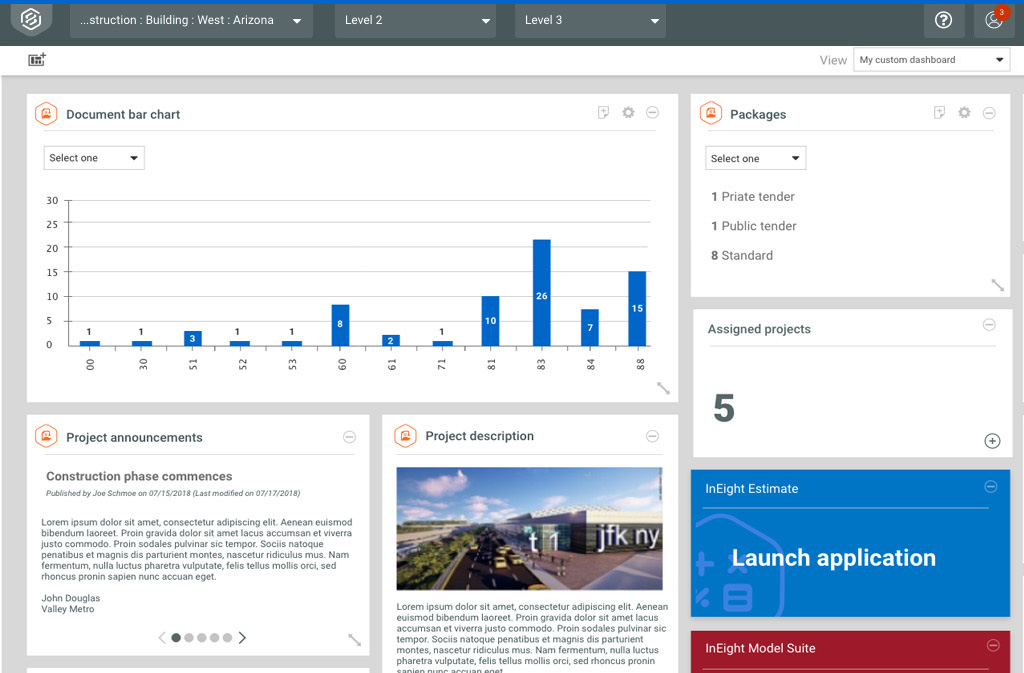The image size is (1024, 673).
Task: Click the pin icon on the Packages widget
Action: tap(939, 113)
